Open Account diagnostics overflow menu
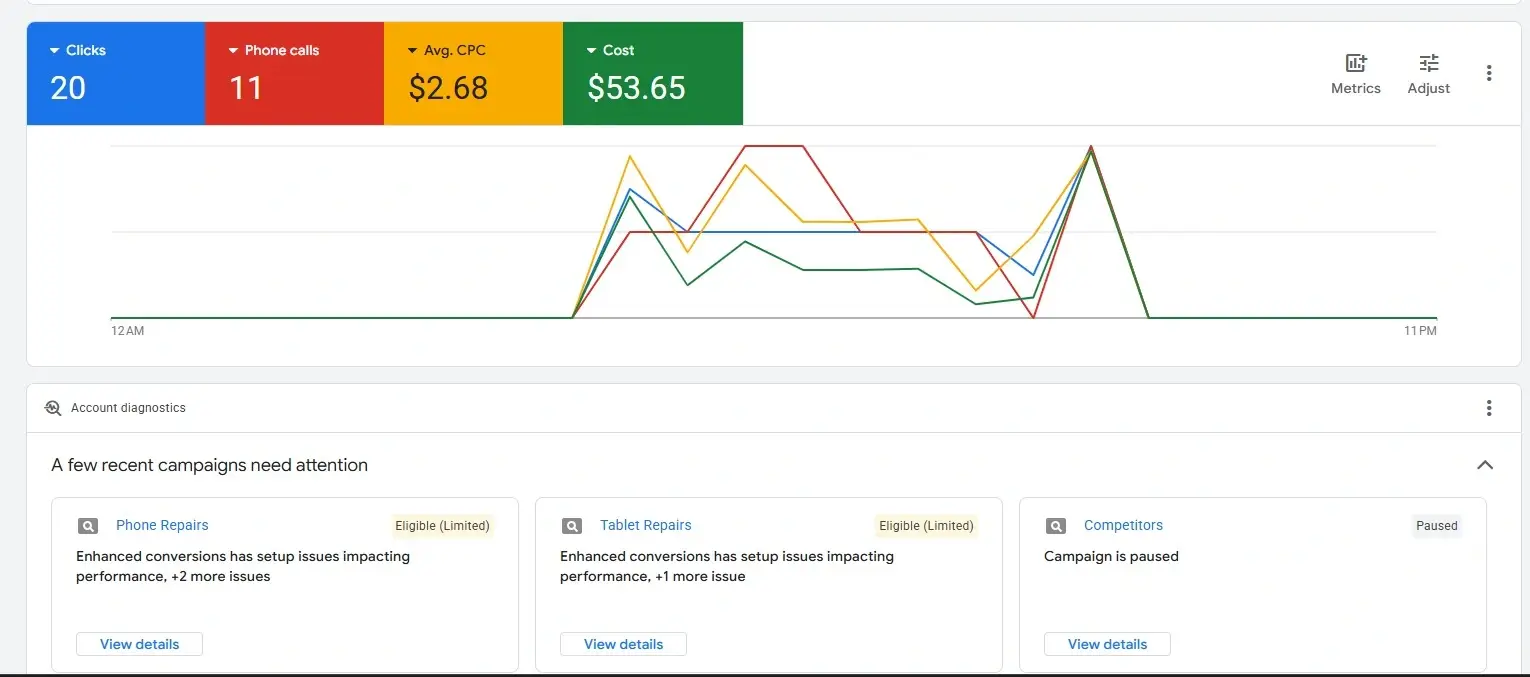Screen dimensions: 1530x677 [1489, 408]
